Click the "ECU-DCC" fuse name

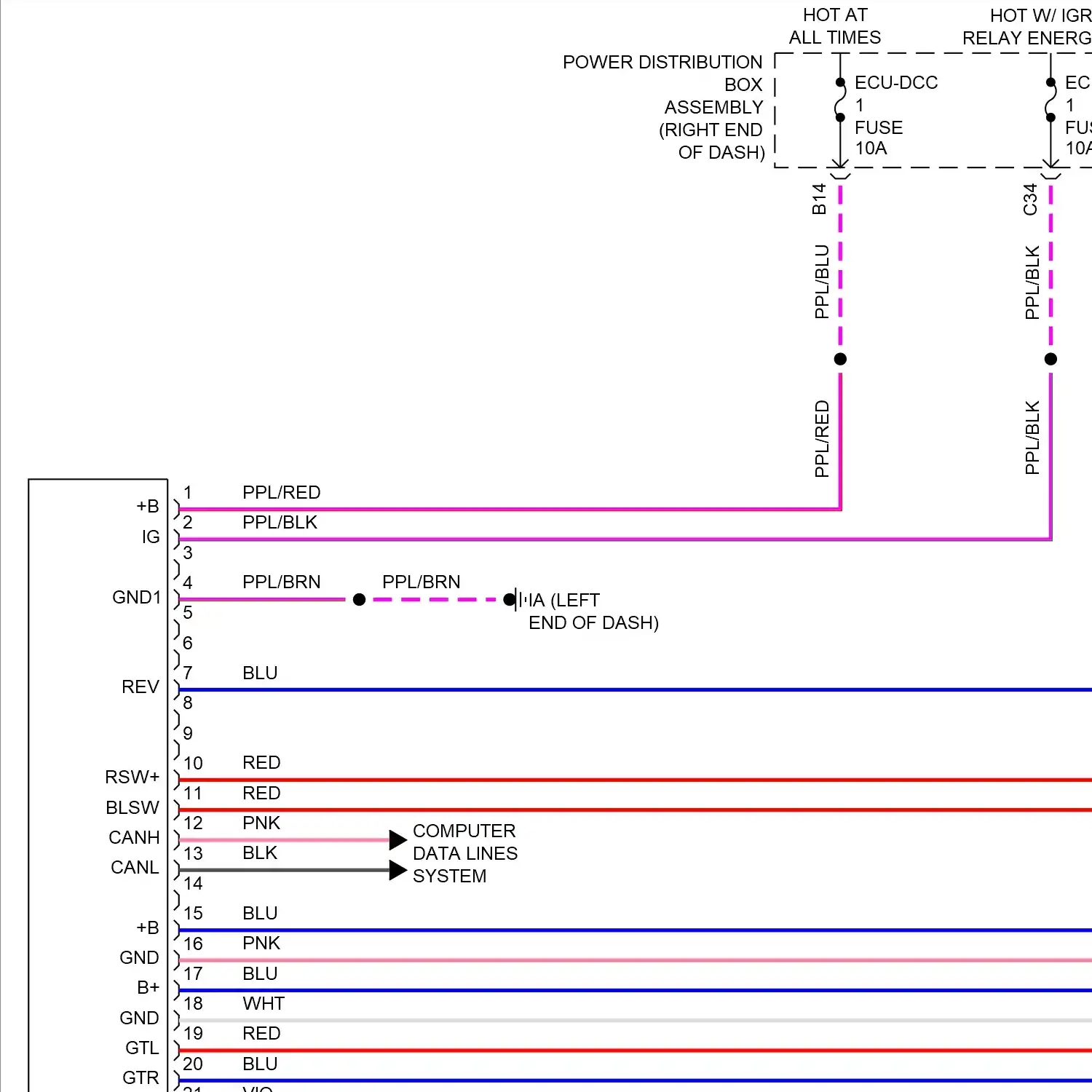pyautogui.click(x=896, y=83)
